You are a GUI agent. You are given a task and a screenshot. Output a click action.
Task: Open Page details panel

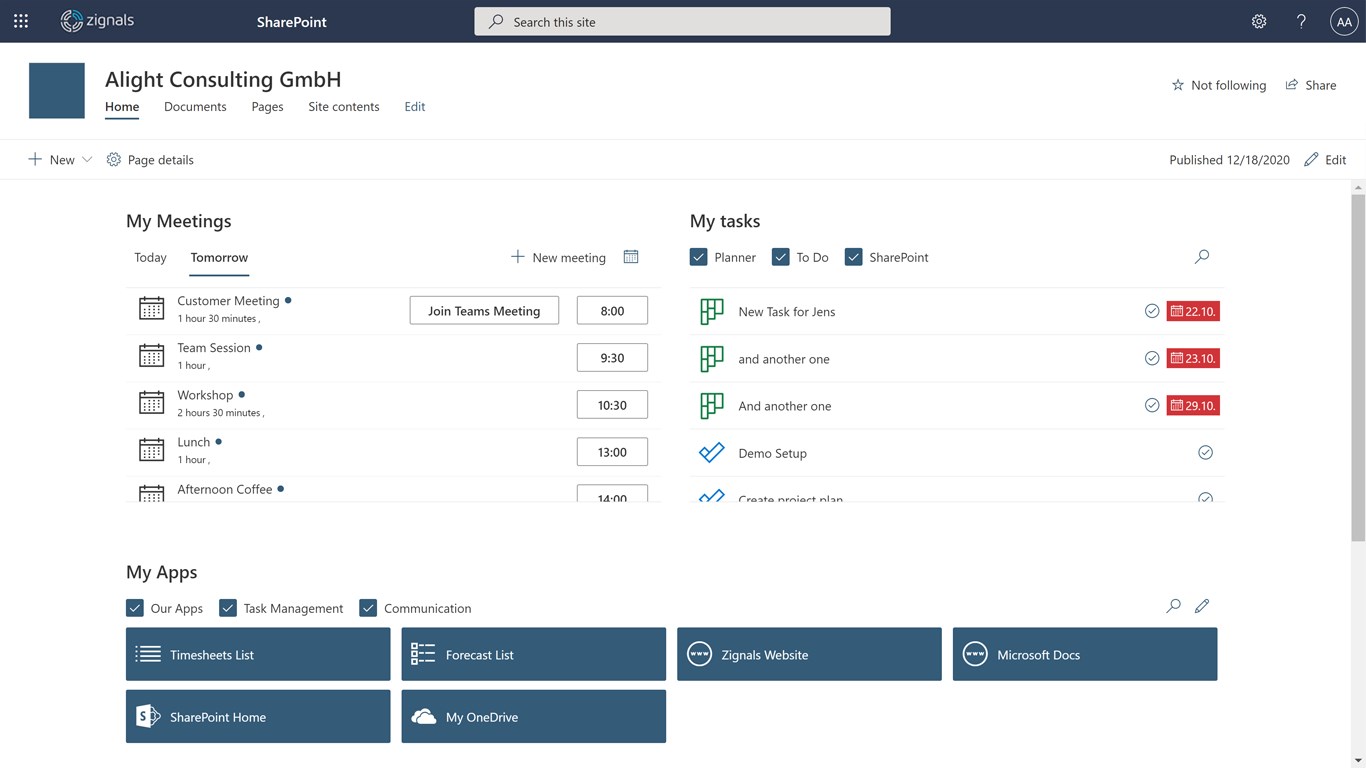pyautogui.click(x=150, y=160)
